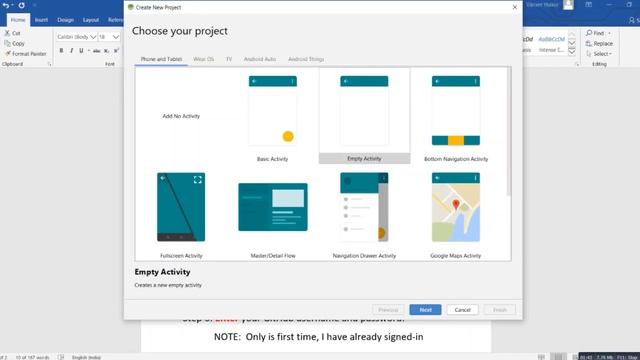Toggle Strikethrough formatting in Word
This screenshot has height=360, width=640.
96,51
